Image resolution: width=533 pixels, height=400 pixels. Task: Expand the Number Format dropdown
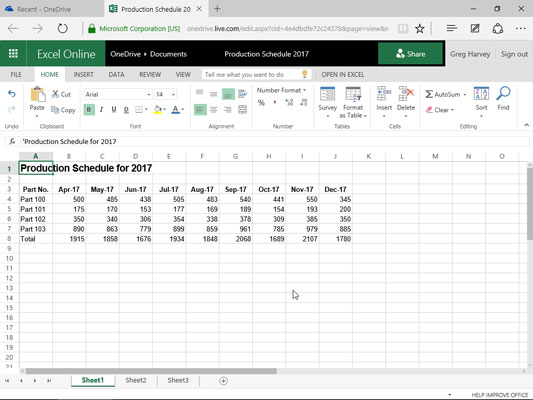[281, 90]
